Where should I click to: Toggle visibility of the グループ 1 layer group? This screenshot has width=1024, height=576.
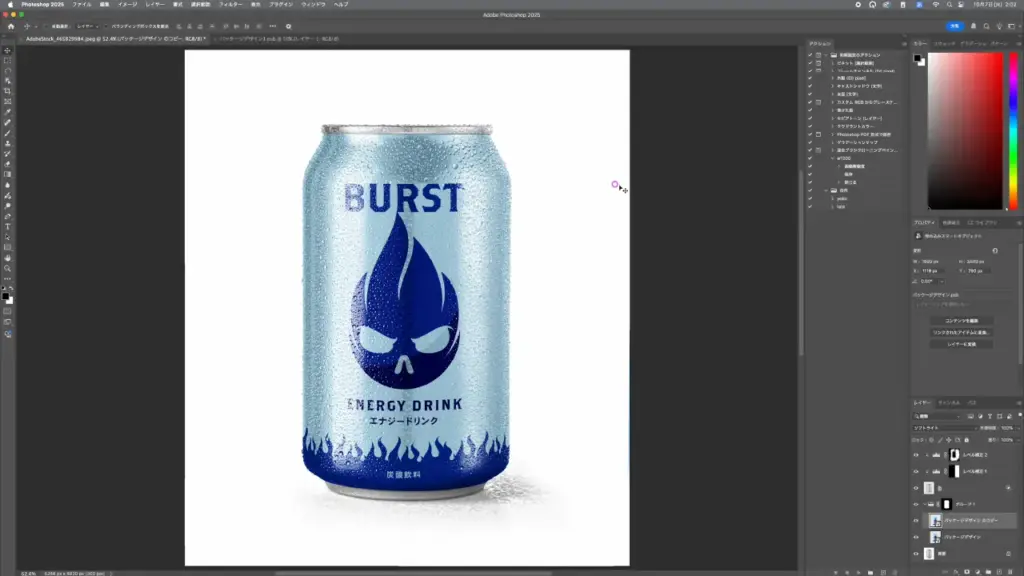[916, 504]
